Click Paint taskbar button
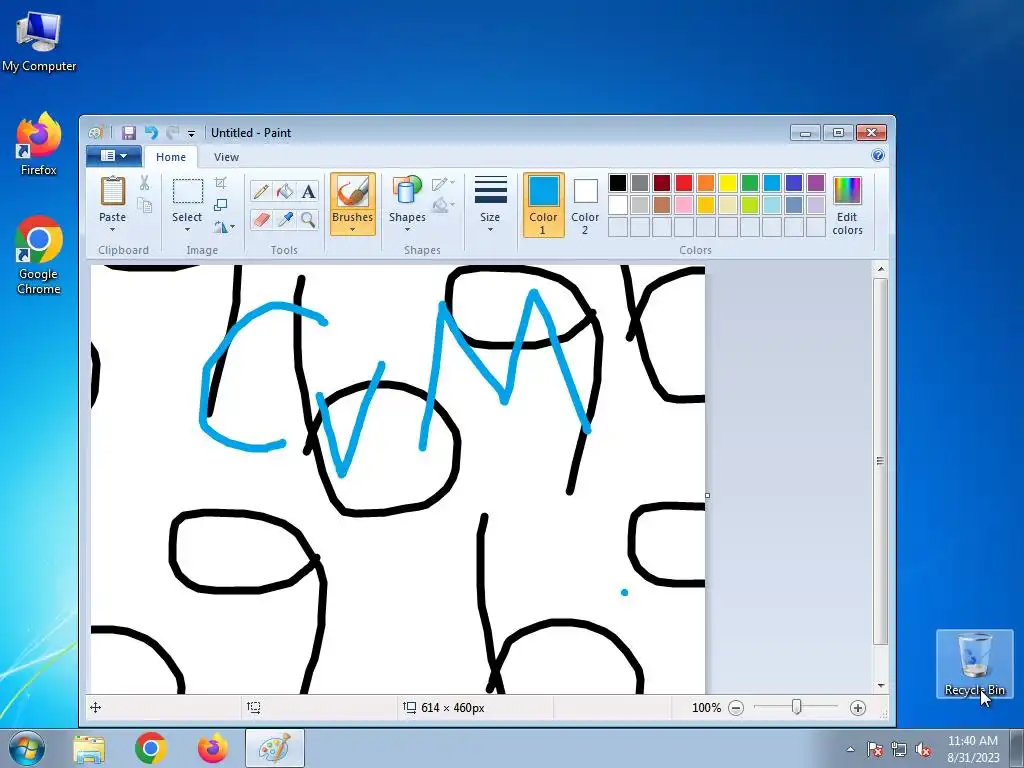Screen dimensions: 1024x768 (x=275, y=748)
